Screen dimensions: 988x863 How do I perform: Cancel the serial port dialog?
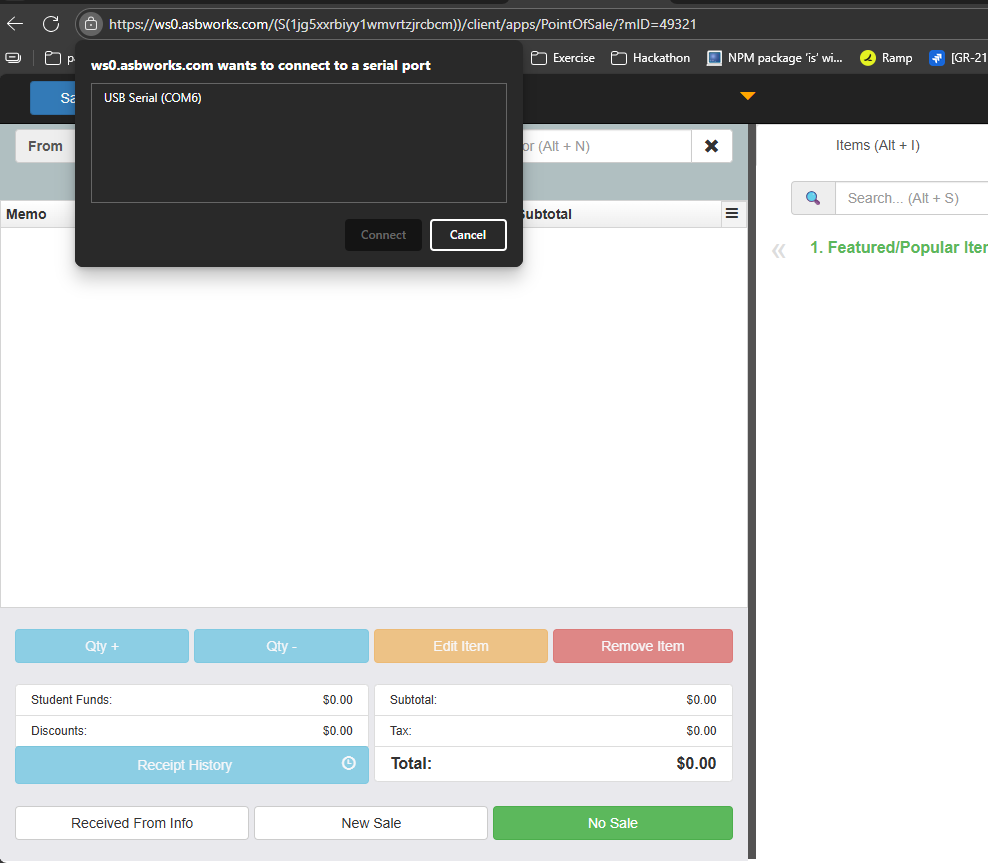[x=468, y=235]
